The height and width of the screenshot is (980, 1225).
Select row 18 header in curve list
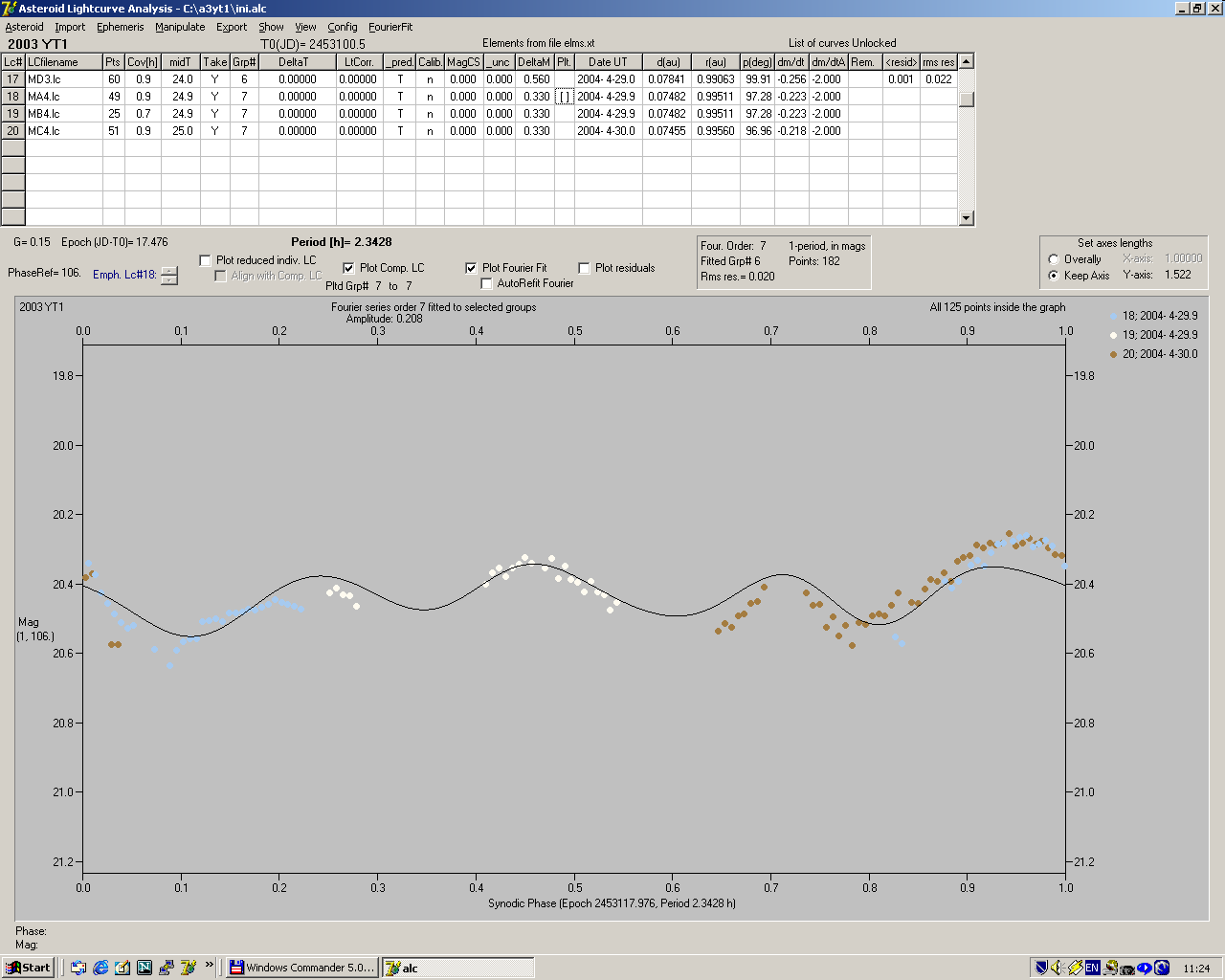tap(13, 97)
